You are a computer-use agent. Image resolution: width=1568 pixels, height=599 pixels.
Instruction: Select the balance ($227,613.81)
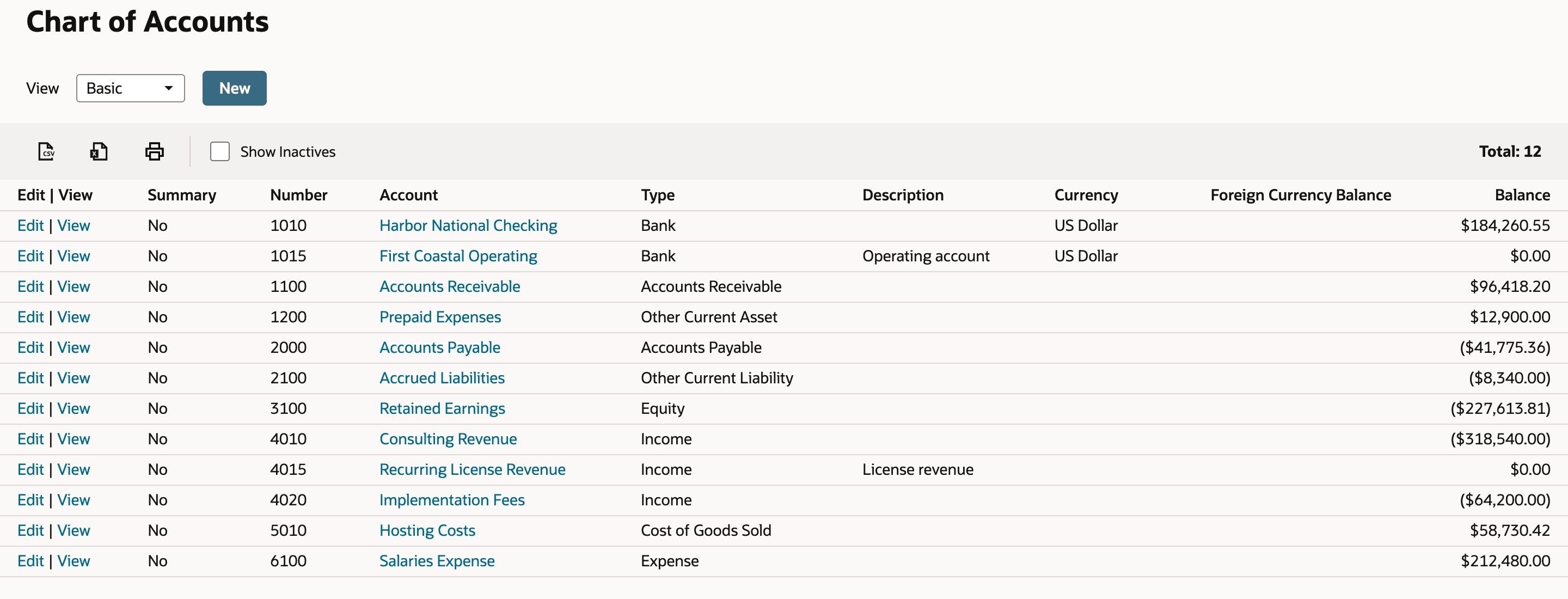coord(1500,408)
